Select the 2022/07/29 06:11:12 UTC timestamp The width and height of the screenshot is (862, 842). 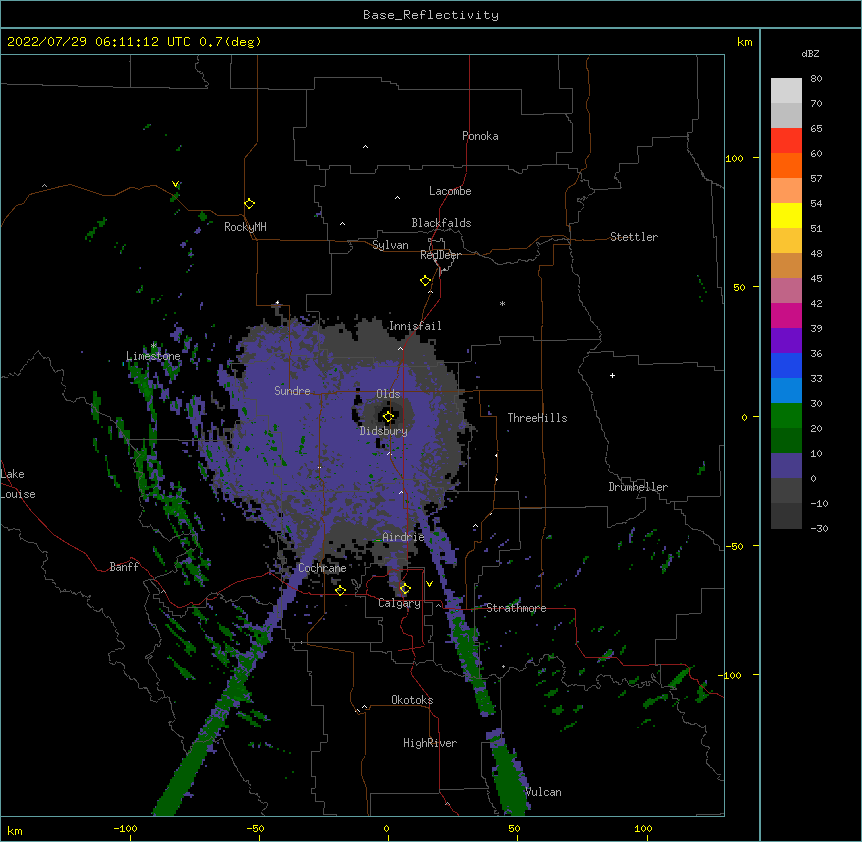pos(99,42)
